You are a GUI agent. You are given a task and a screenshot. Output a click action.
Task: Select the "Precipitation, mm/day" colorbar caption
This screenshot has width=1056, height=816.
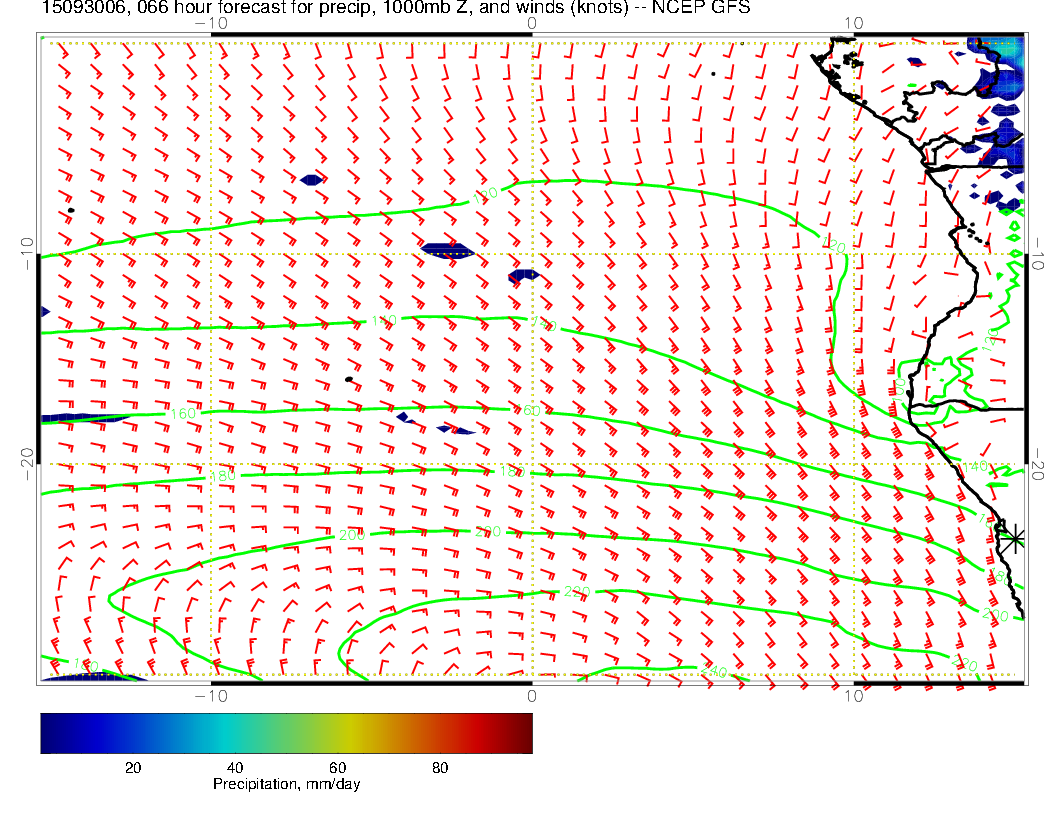click(286, 784)
